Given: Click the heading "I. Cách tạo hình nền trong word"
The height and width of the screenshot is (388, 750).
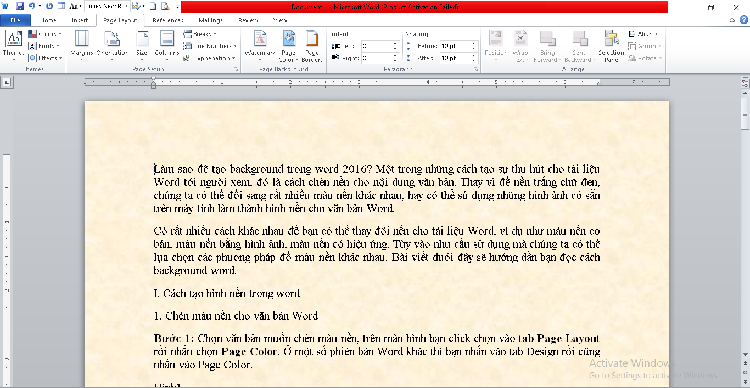Looking at the screenshot, I should (x=227, y=293).
